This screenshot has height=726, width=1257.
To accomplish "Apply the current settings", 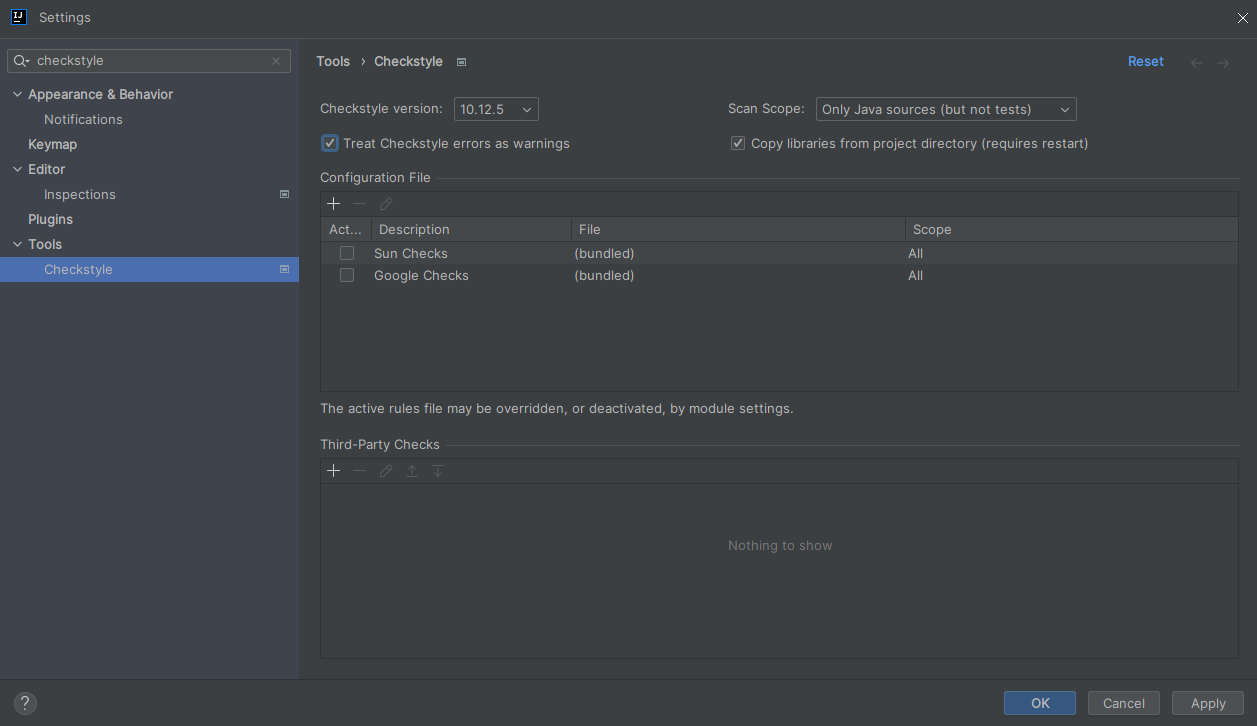I will (1207, 703).
